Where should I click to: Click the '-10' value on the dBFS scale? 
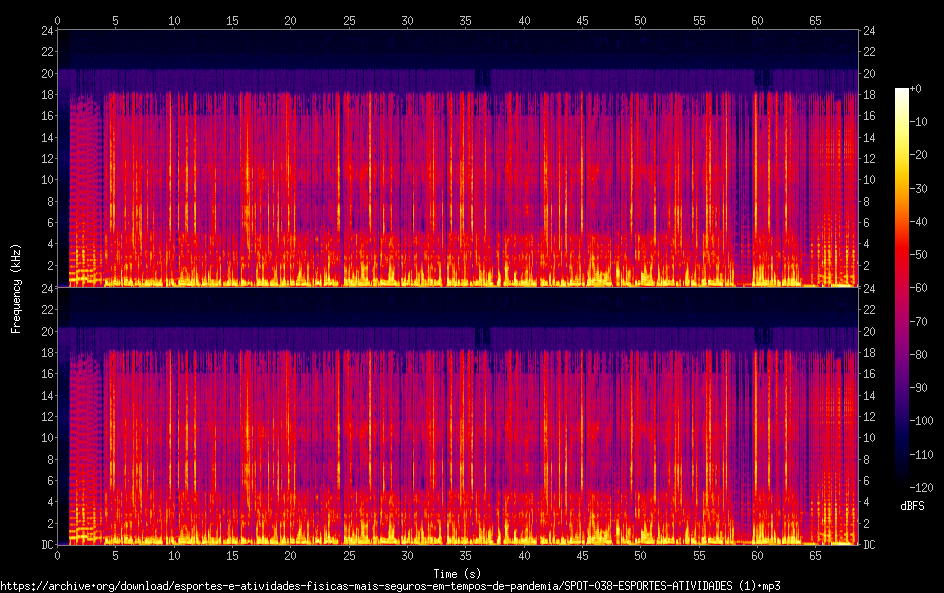tap(919, 122)
